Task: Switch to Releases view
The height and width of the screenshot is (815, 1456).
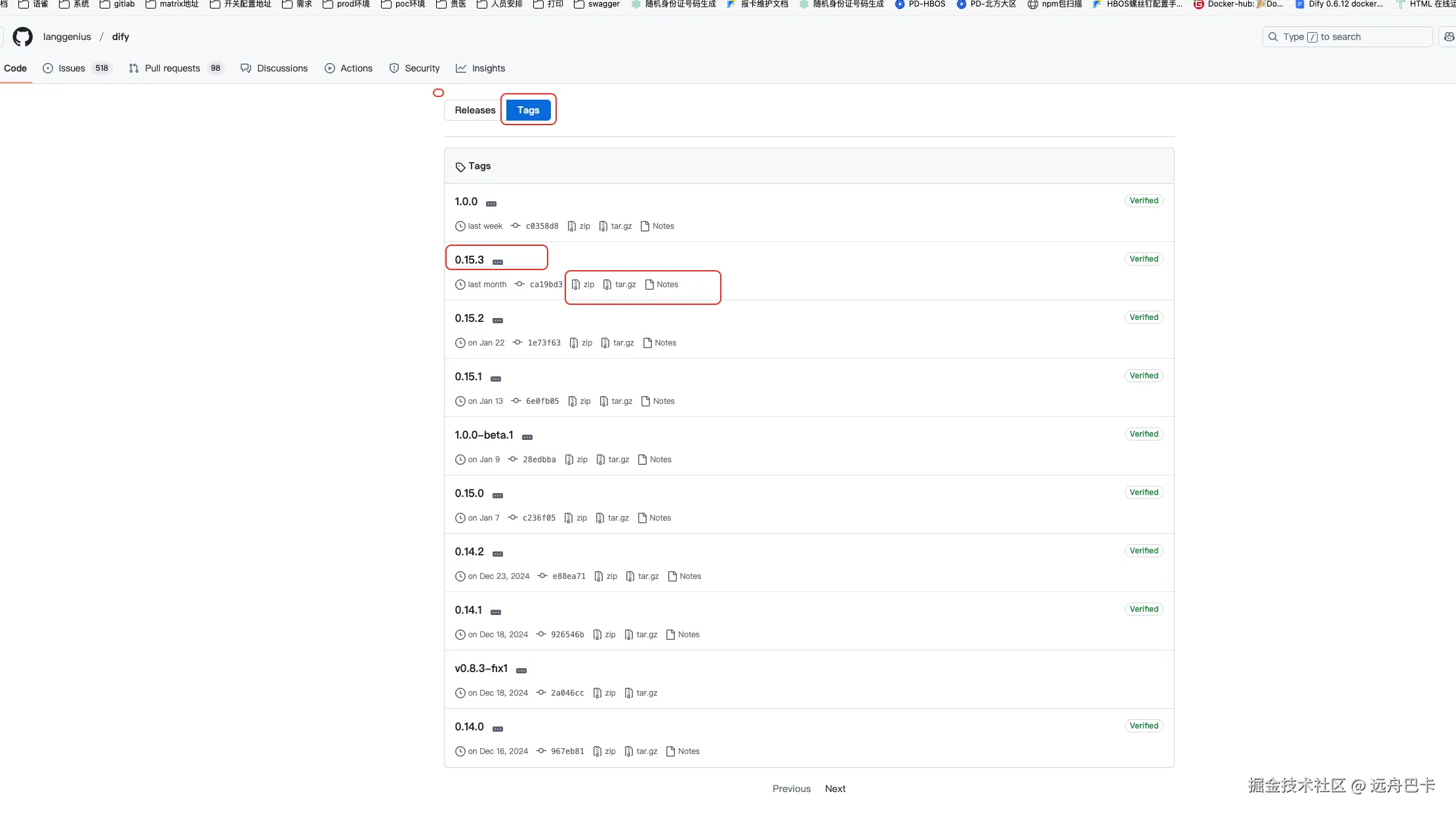Action: 475,110
